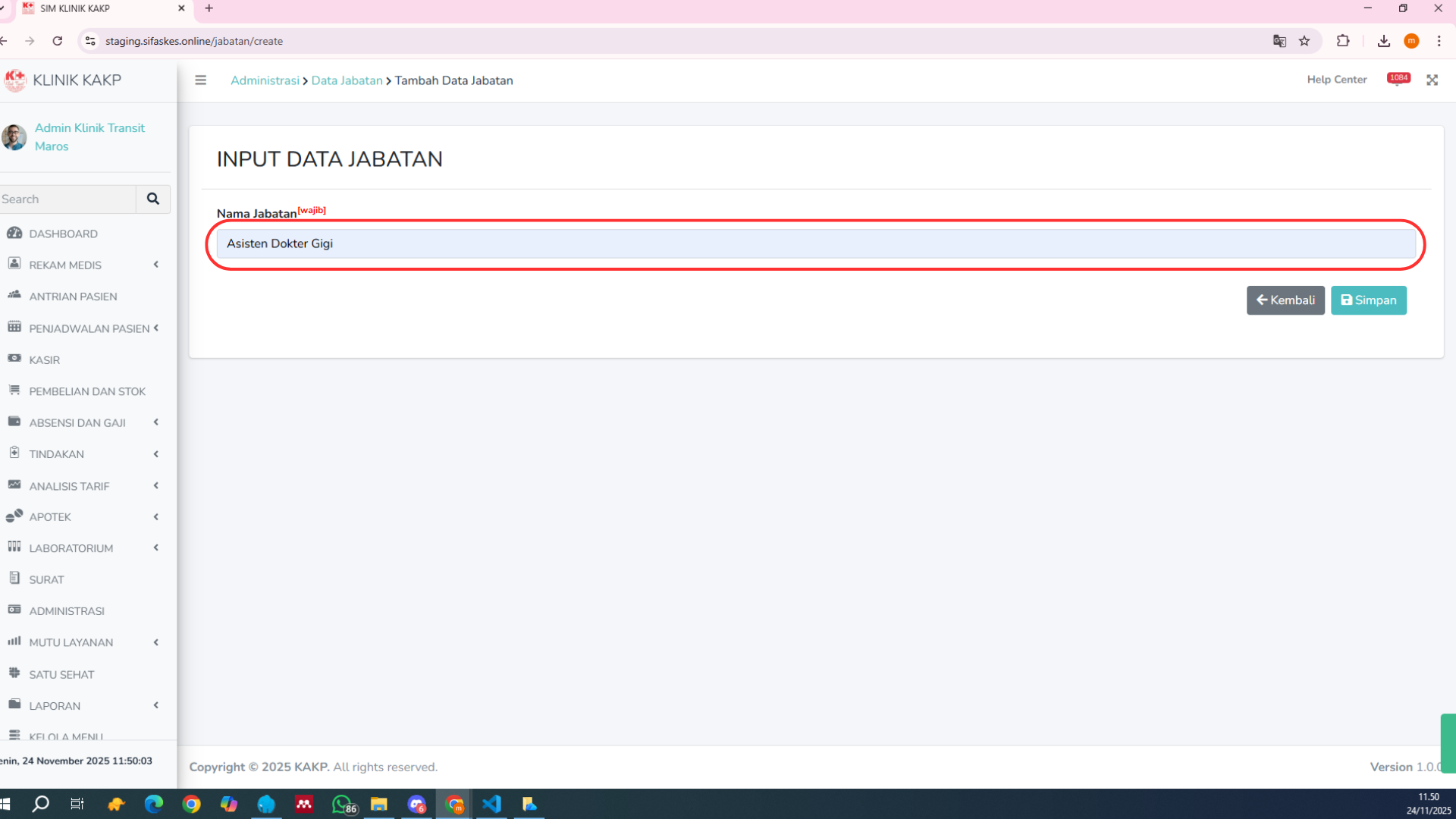Viewport: 1456px width, 819px height.
Task: Open the notifications badge showing 1084
Action: [1398, 78]
